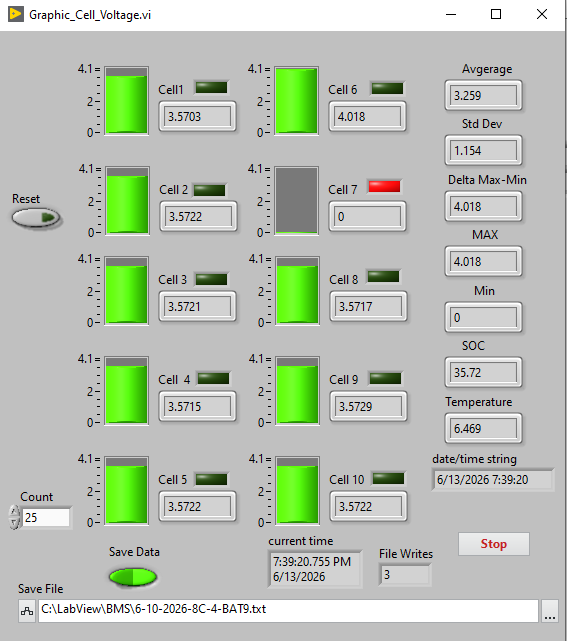This screenshot has height=641, width=567.
Task: Click the Save File path text field
Action: pos(288,611)
